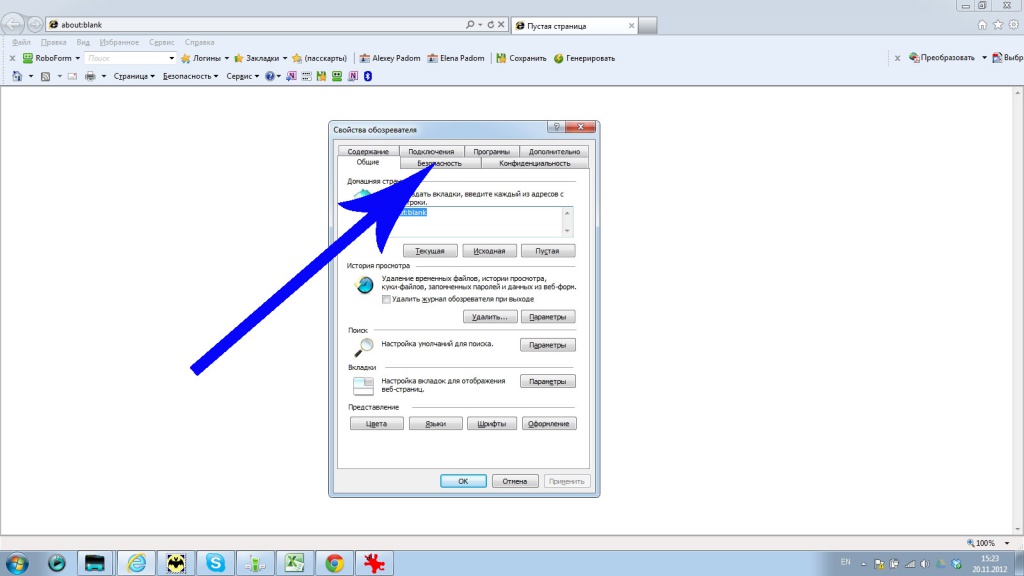Open the Безопасность dropdown in command bar
Image resolution: width=1024 pixels, height=576 pixels.
click(190, 76)
